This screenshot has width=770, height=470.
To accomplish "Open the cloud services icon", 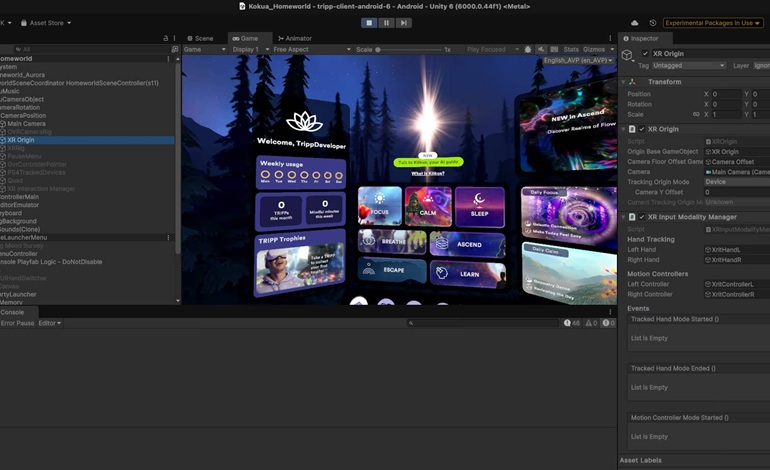I will (634, 22).
